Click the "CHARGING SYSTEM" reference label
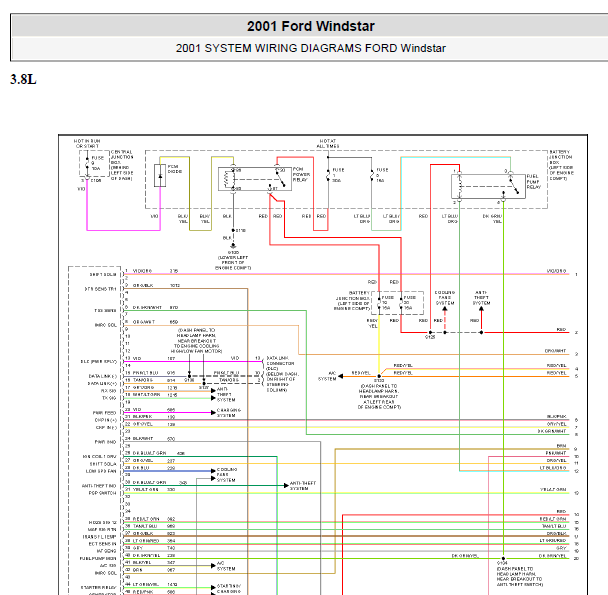Screen dimensions: 608x595 229,413
